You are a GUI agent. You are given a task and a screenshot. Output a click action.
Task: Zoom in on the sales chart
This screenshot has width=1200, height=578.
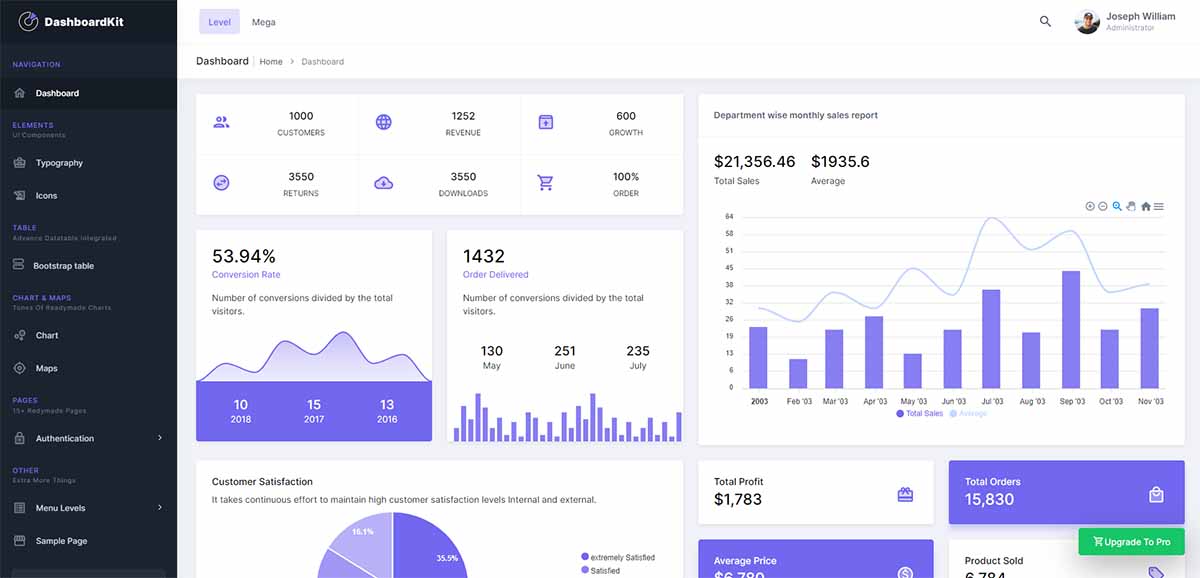click(x=1090, y=206)
